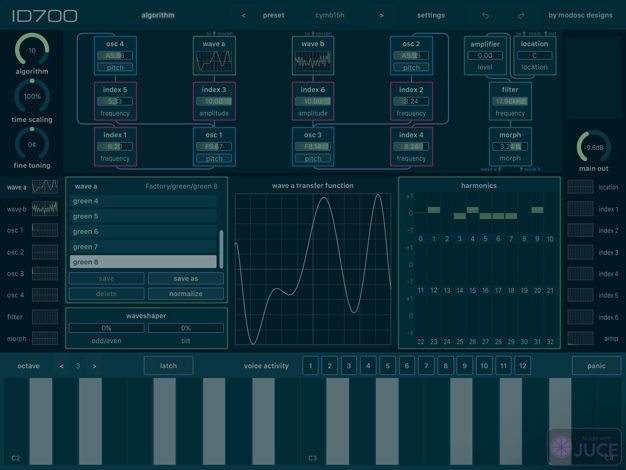Open the settings menu
626x470 pixels.
click(431, 16)
